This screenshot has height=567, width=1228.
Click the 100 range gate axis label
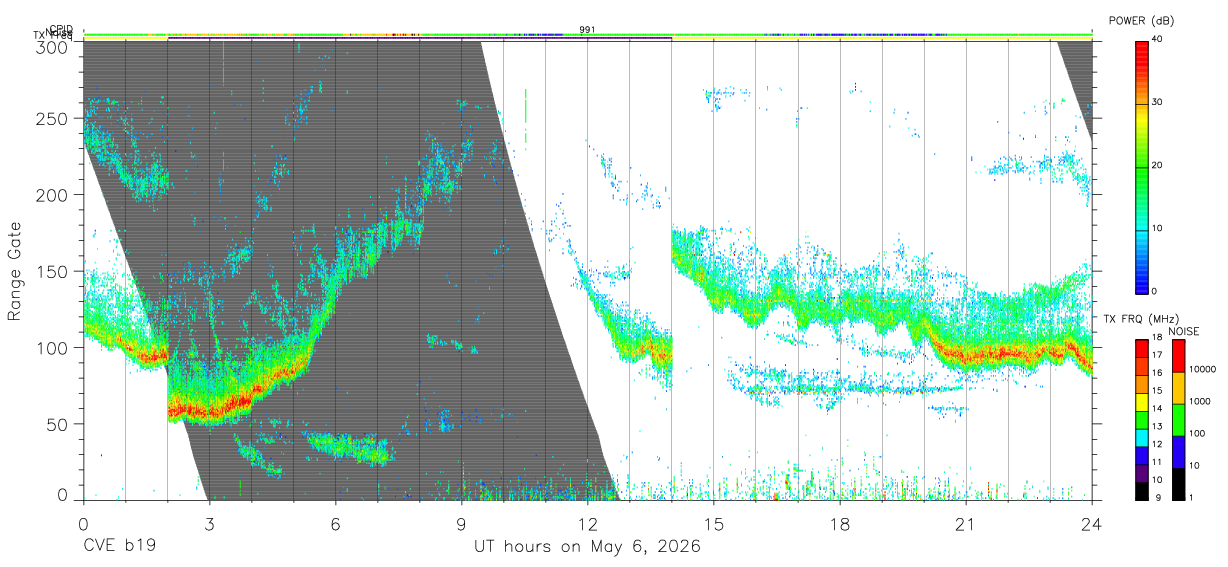click(x=51, y=348)
